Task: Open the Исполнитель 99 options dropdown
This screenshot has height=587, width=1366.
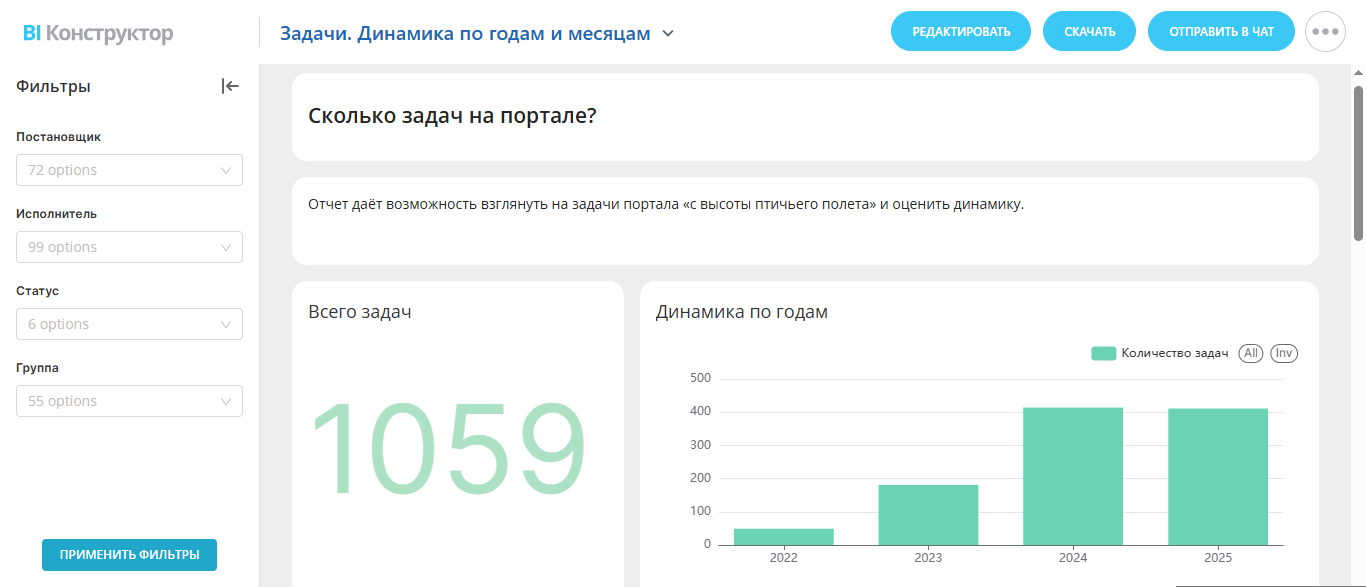Action: click(x=129, y=247)
